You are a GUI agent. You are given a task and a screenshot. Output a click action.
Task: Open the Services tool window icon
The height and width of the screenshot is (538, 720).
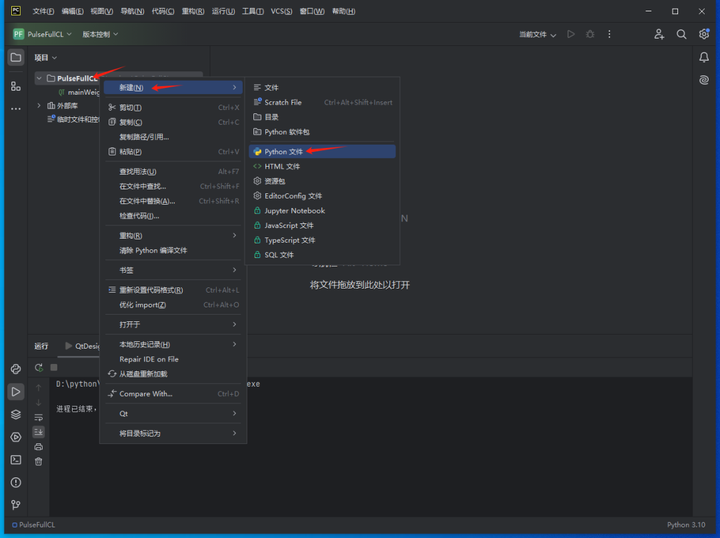(x=16, y=437)
